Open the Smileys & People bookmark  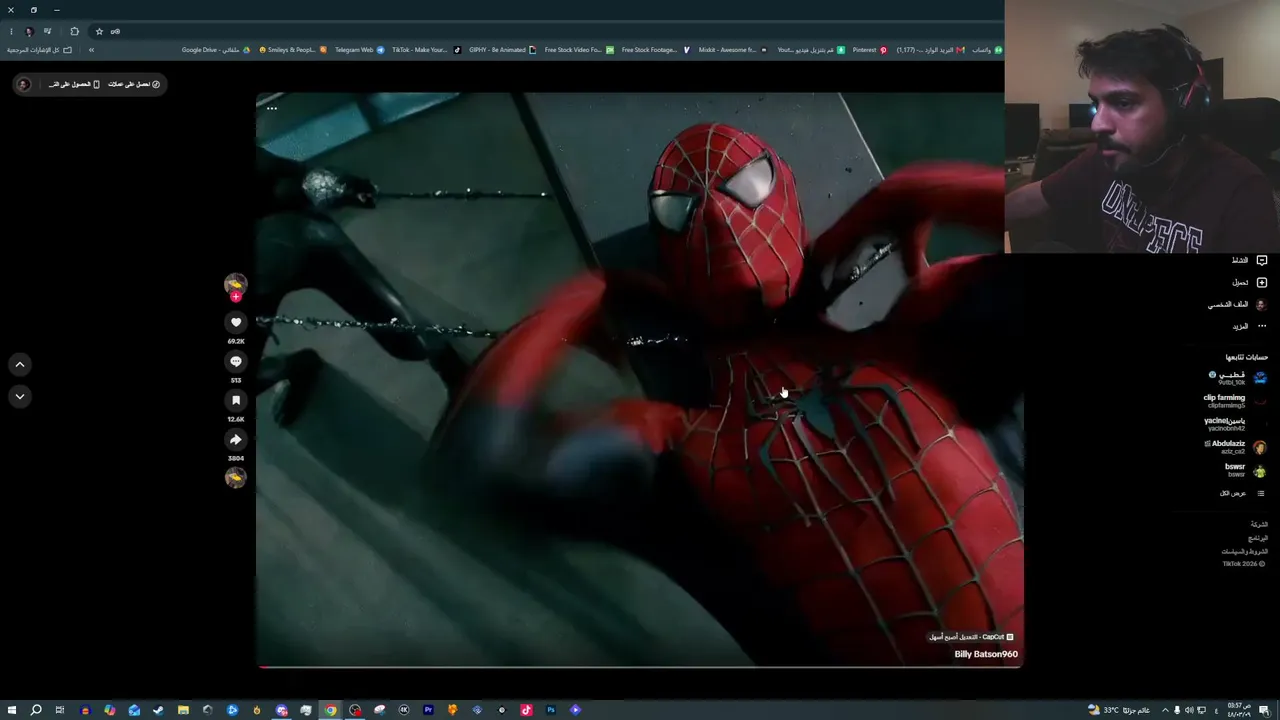pos(293,50)
